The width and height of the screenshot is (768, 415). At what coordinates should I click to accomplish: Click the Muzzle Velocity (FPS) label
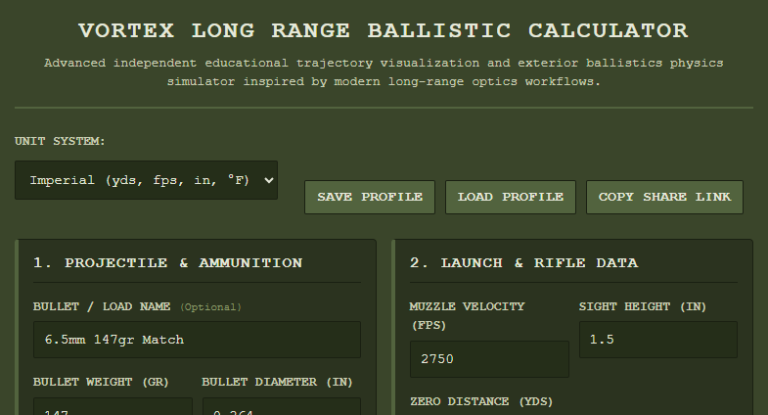coord(467,316)
